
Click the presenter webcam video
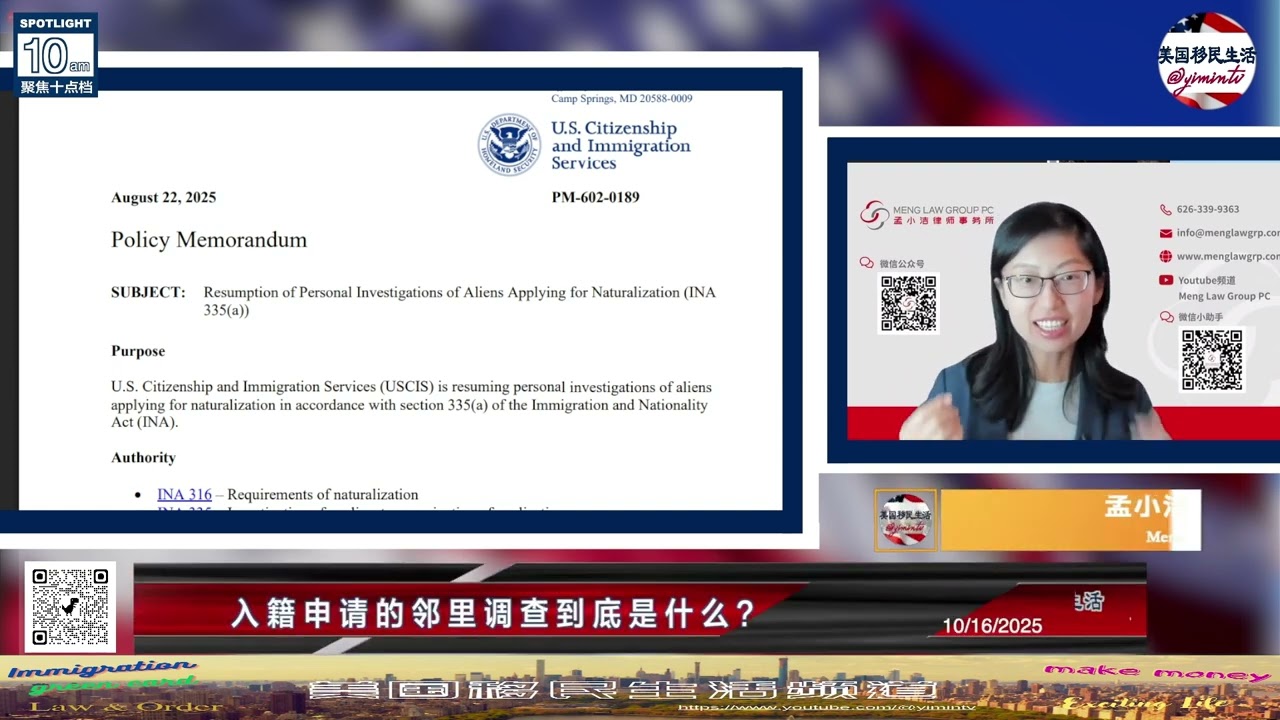1063,300
